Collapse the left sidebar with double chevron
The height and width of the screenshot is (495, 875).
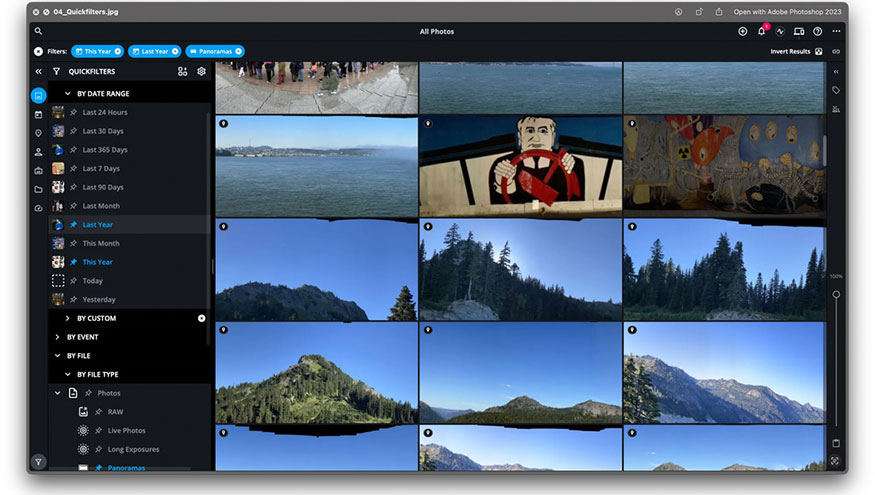[38, 71]
